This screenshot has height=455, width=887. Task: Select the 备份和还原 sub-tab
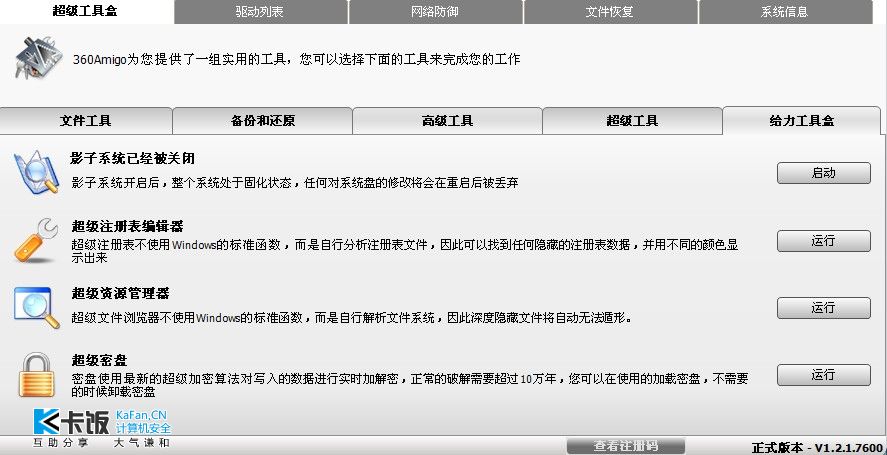pos(262,121)
